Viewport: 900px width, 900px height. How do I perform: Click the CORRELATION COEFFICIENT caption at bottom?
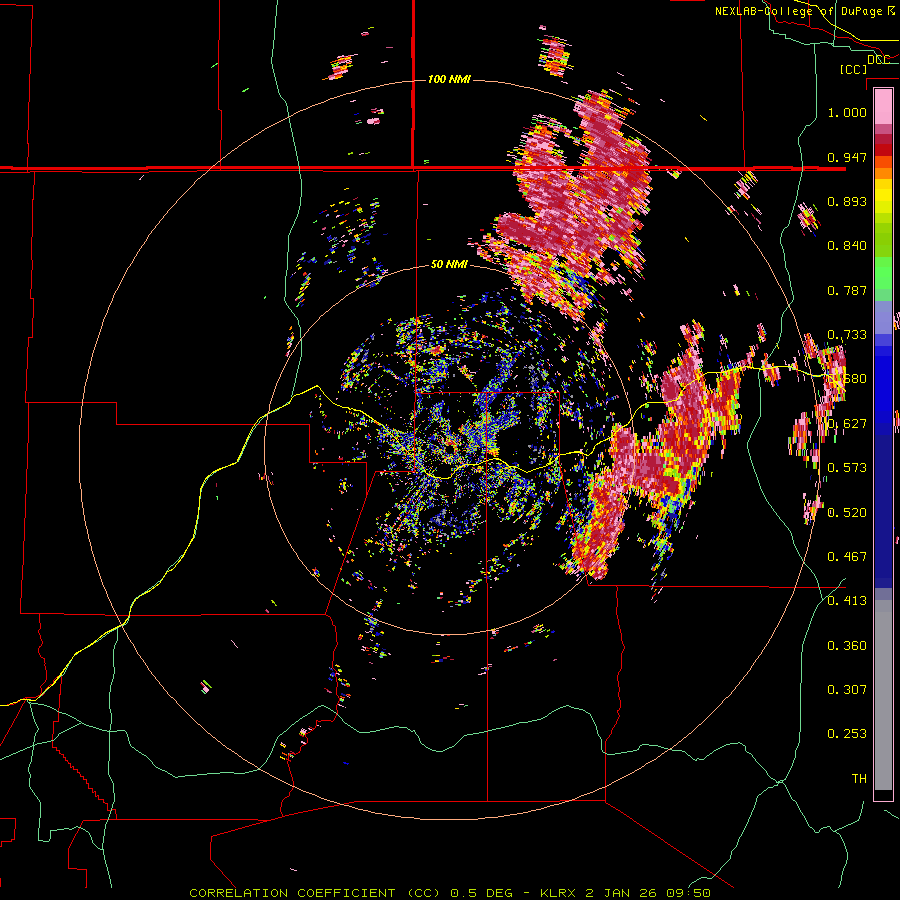[450, 893]
